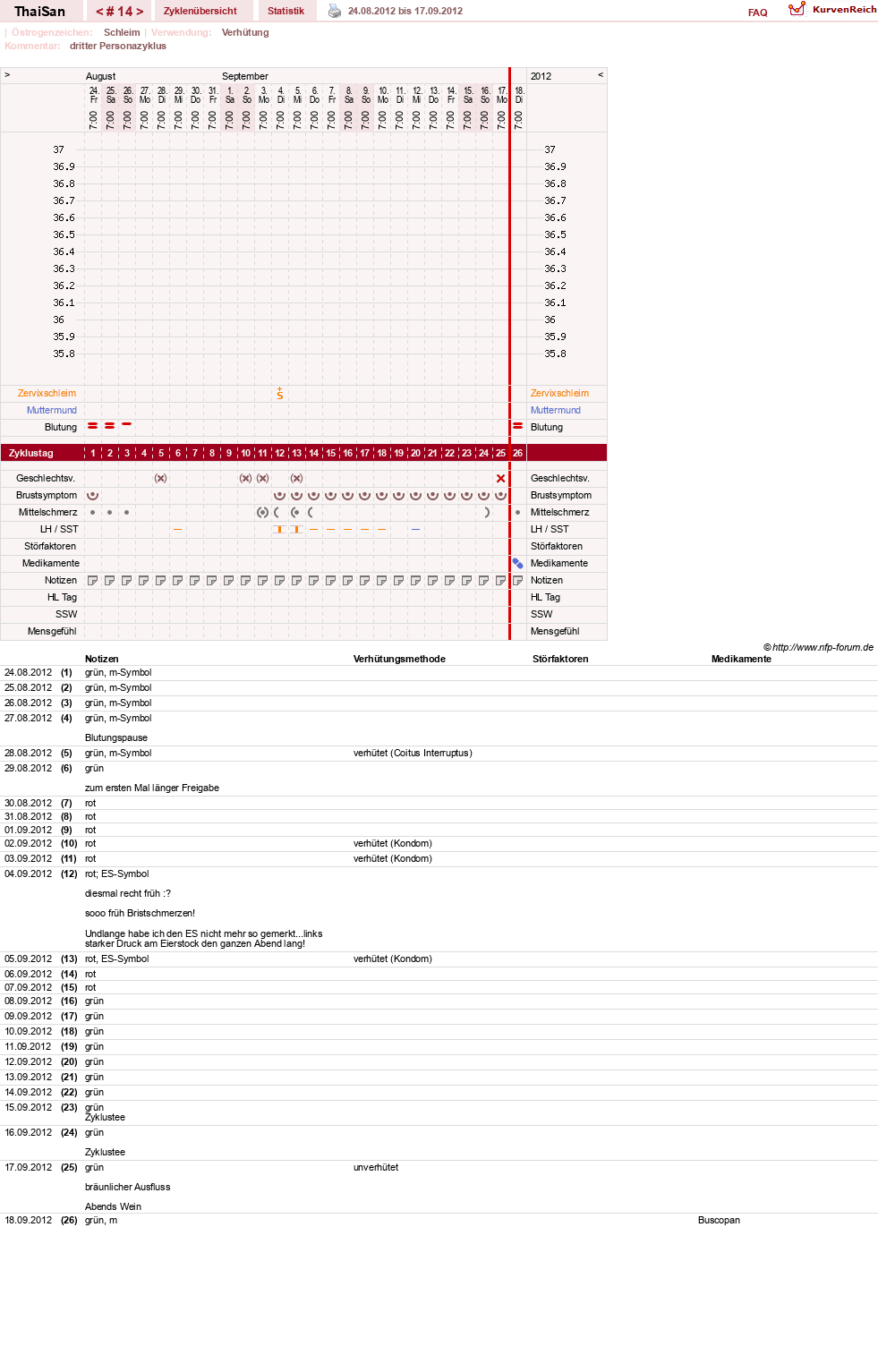Click date header 24. Fr
Screen dimensions: 878x1372
pyautogui.click(x=93, y=95)
